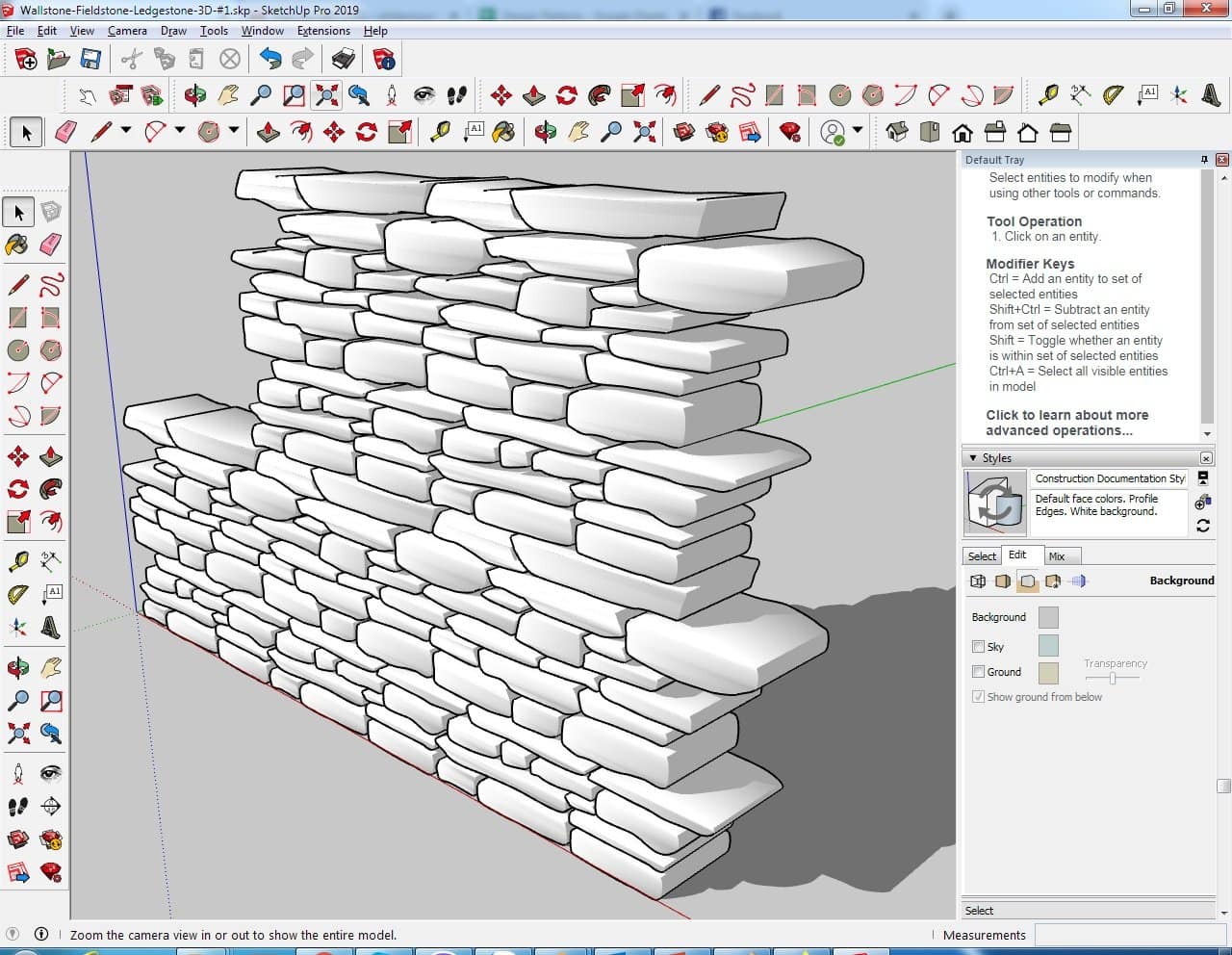The height and width of the screenshot is (955, 1232).
Task: Click the Print model icon
Action: coord(343,60)
